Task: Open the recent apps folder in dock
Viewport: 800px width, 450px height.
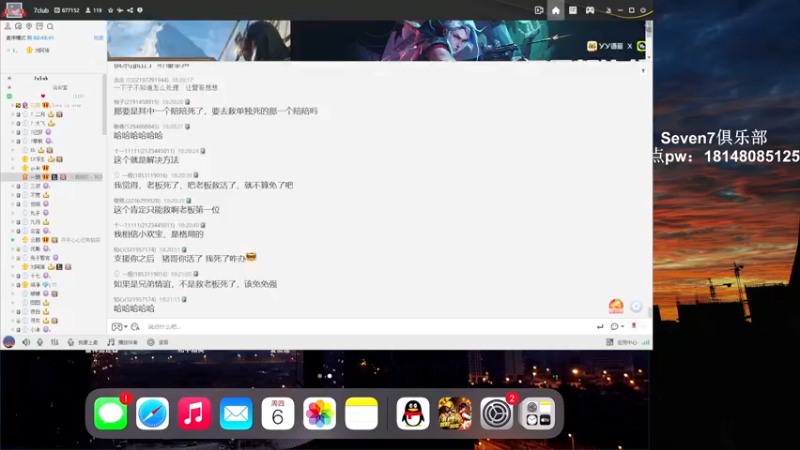Action: pyautogui.click(x=538, y=413)
